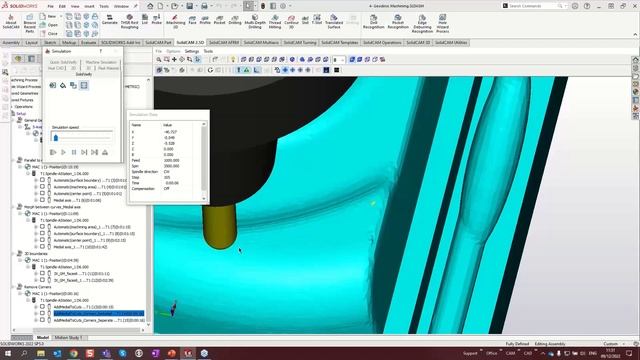
Task: Select the Pocket operation icon
Action: [x=219, y=20]
